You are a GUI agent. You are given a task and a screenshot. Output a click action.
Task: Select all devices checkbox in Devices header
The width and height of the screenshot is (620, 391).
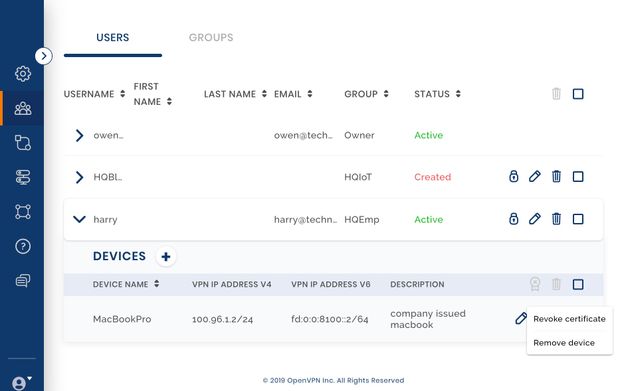pos(578,284)
